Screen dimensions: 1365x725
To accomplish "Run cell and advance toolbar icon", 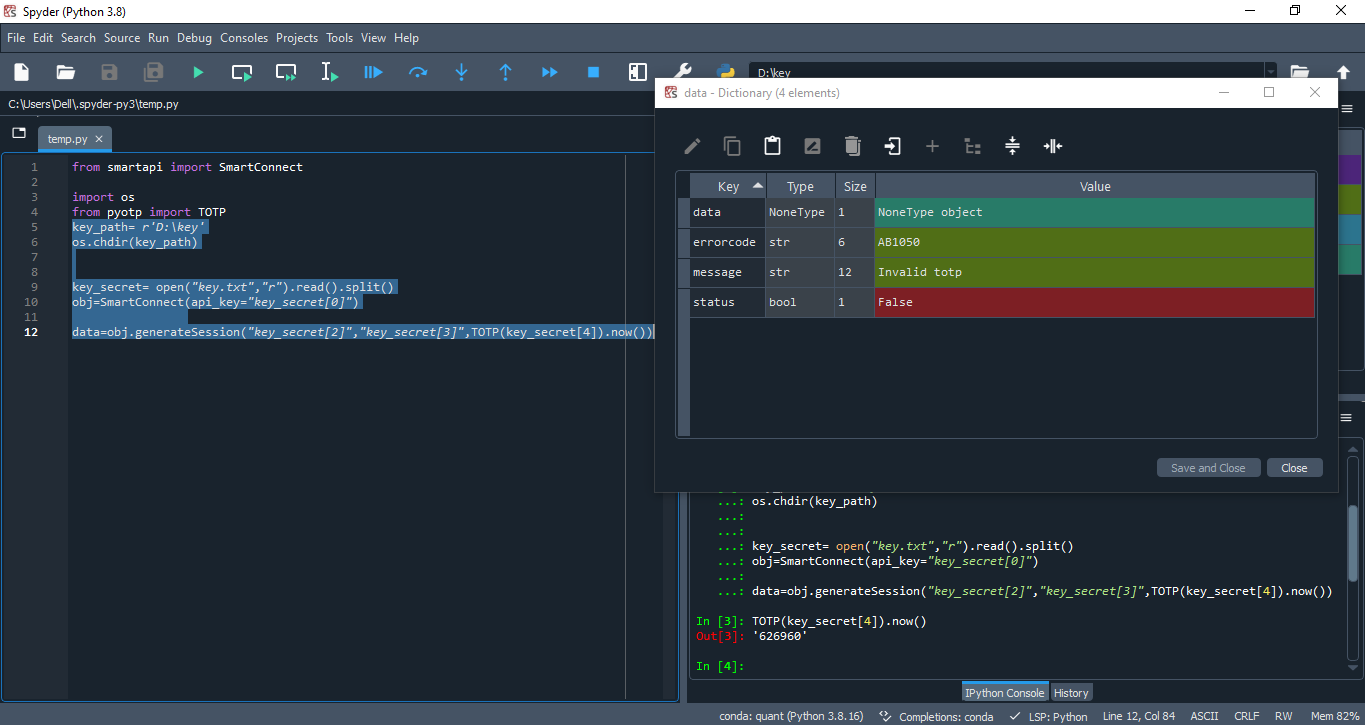I will [286, 72].
